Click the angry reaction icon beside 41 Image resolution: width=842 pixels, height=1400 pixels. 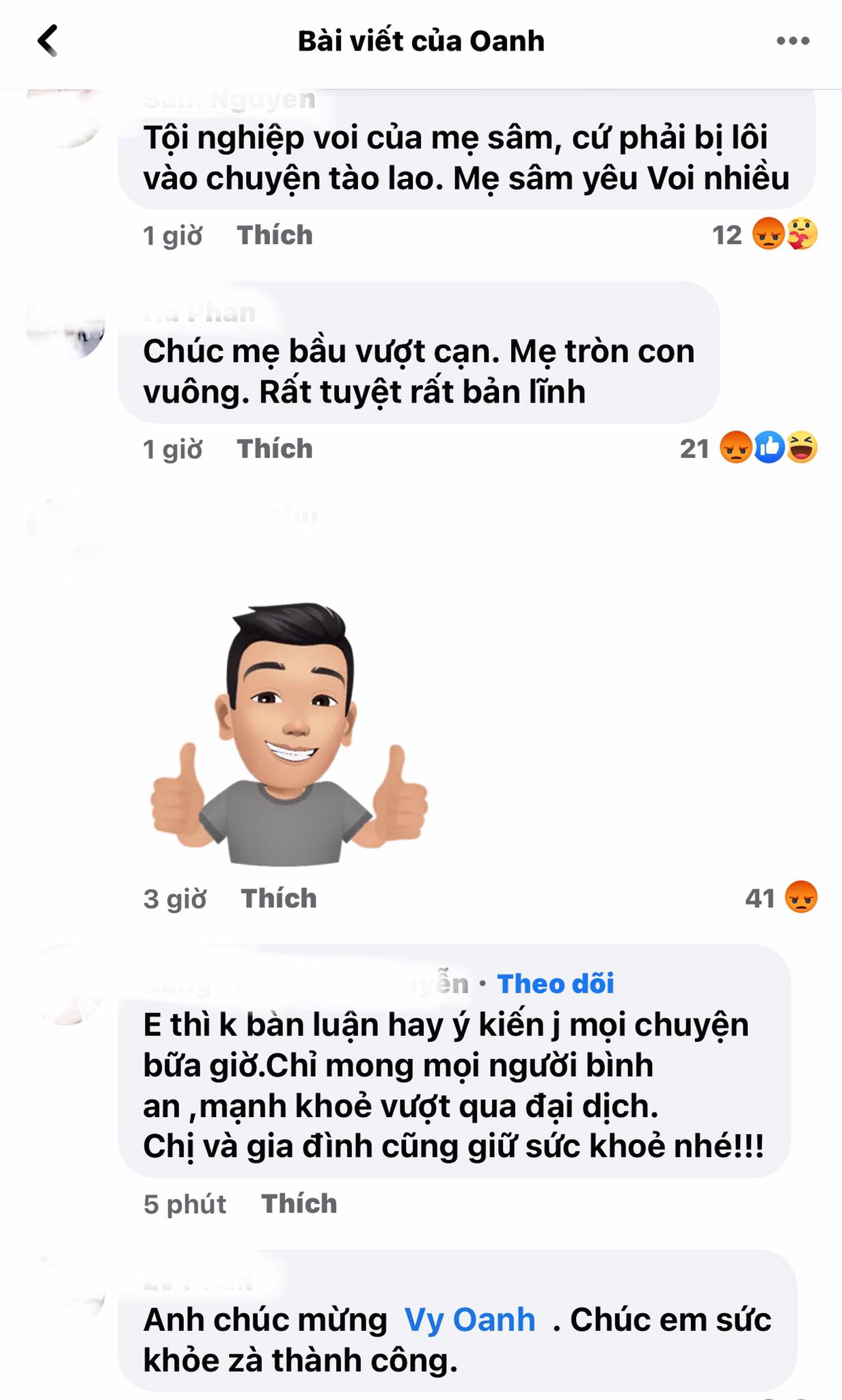pos(801,898)
